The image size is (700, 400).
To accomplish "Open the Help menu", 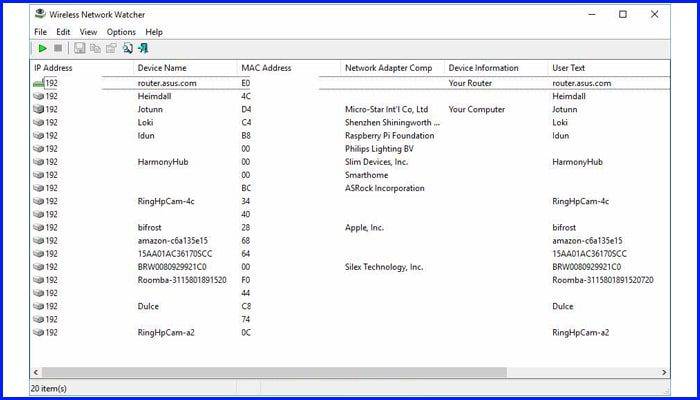I will [x=154, y=32].
